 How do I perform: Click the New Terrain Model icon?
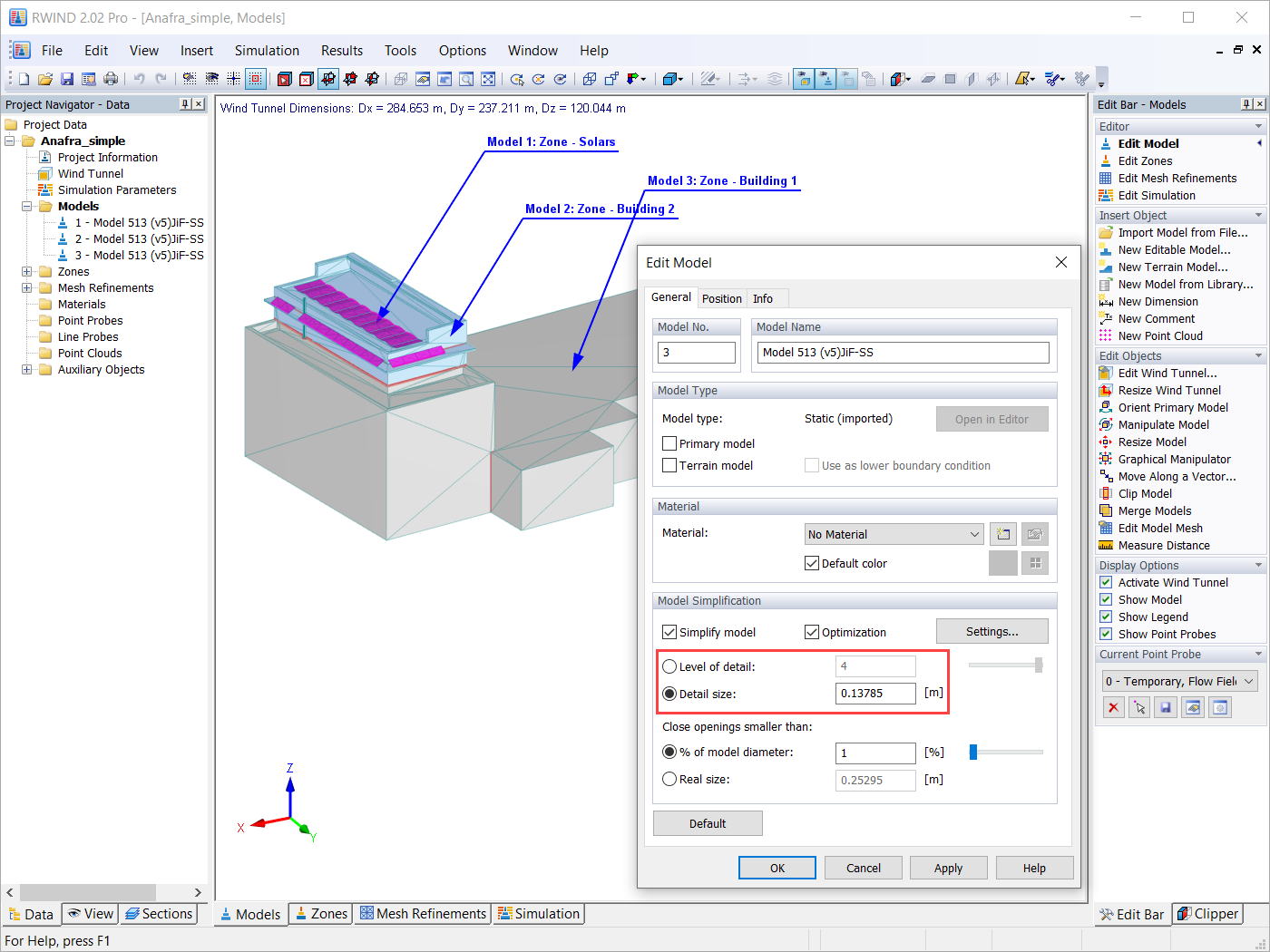[1106, 267]
